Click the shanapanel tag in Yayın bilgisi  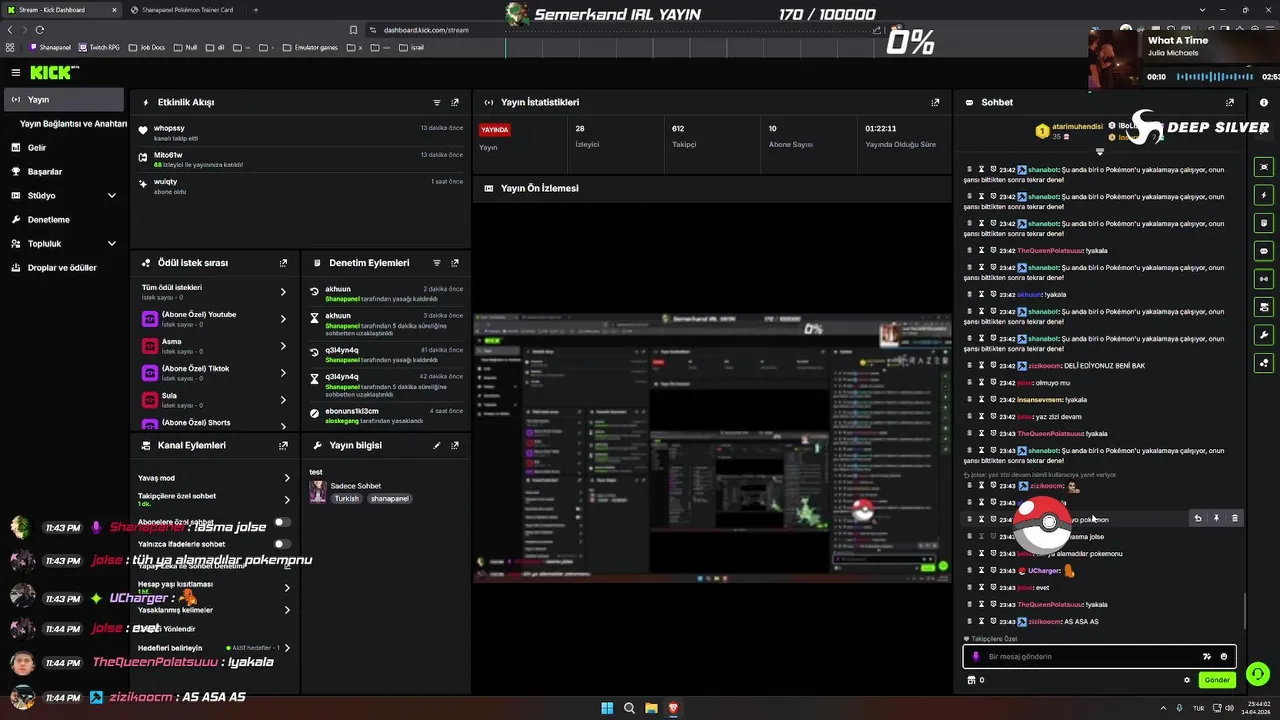[x=389, y=498]
